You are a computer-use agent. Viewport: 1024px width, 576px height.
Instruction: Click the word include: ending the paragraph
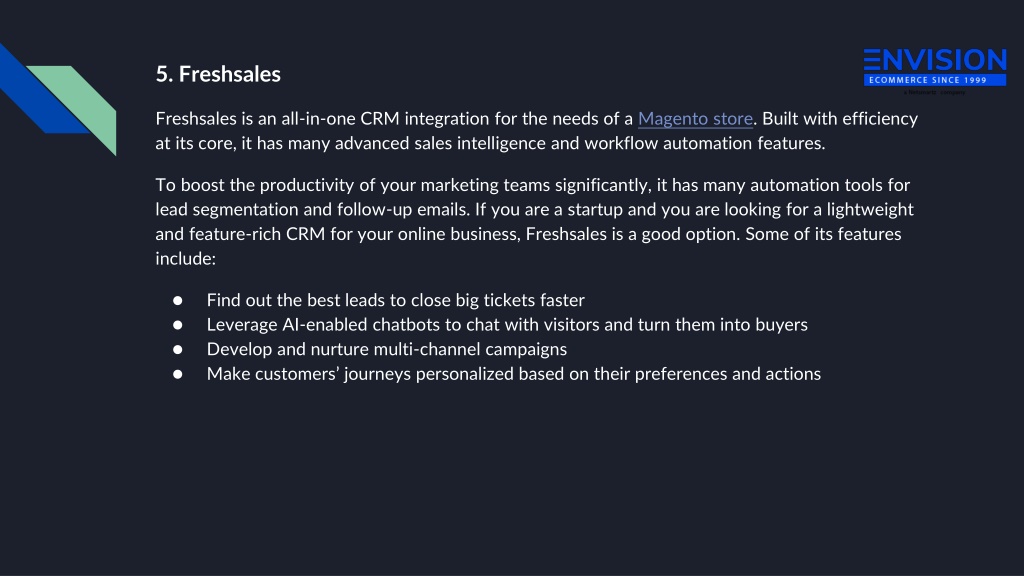(x=185, y=259)
